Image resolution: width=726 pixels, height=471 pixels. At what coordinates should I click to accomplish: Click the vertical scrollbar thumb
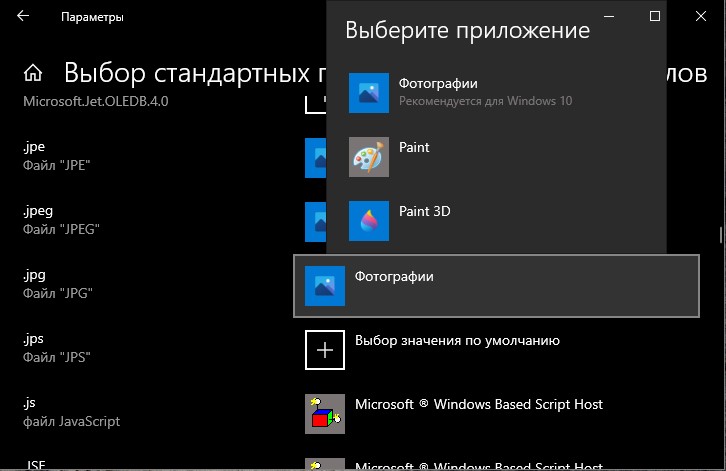click(721, 235)
